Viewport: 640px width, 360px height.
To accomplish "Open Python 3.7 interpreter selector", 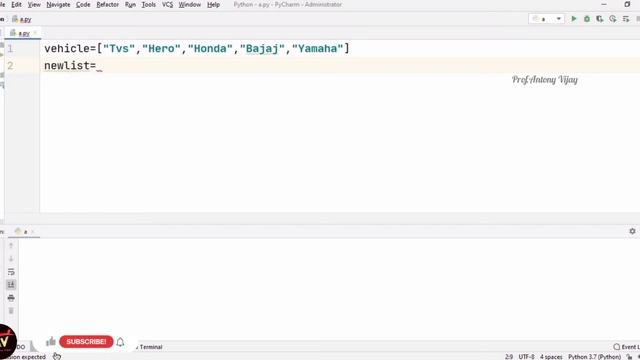I will pos(594,357).
